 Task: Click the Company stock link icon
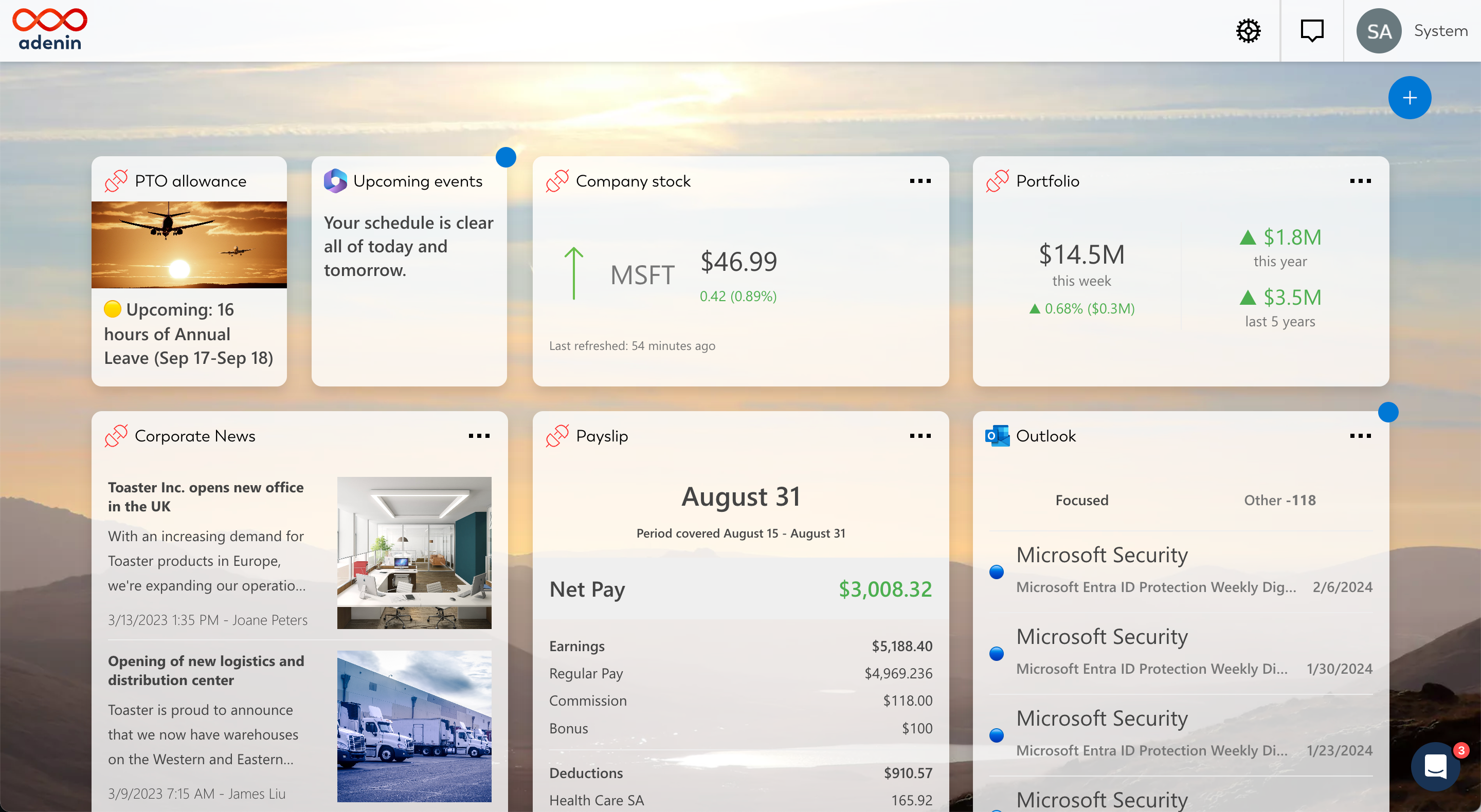(557, 181)
